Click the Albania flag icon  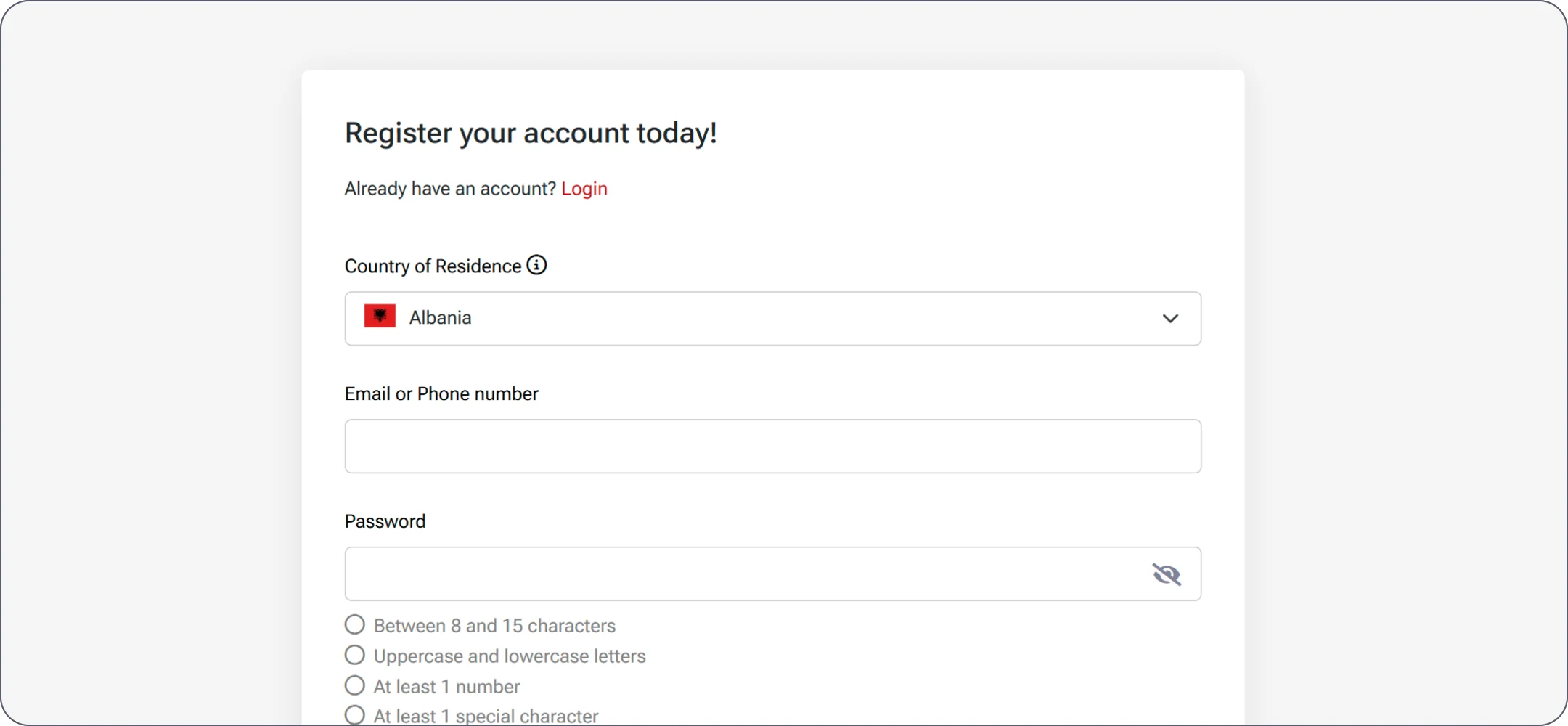pyautogui.click(x=380, y=317)
